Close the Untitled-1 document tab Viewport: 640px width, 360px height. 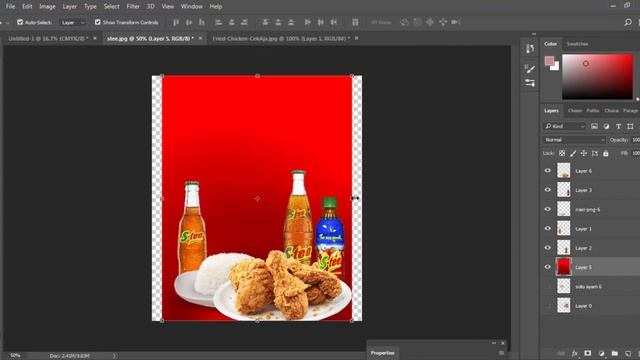point(95,38)
